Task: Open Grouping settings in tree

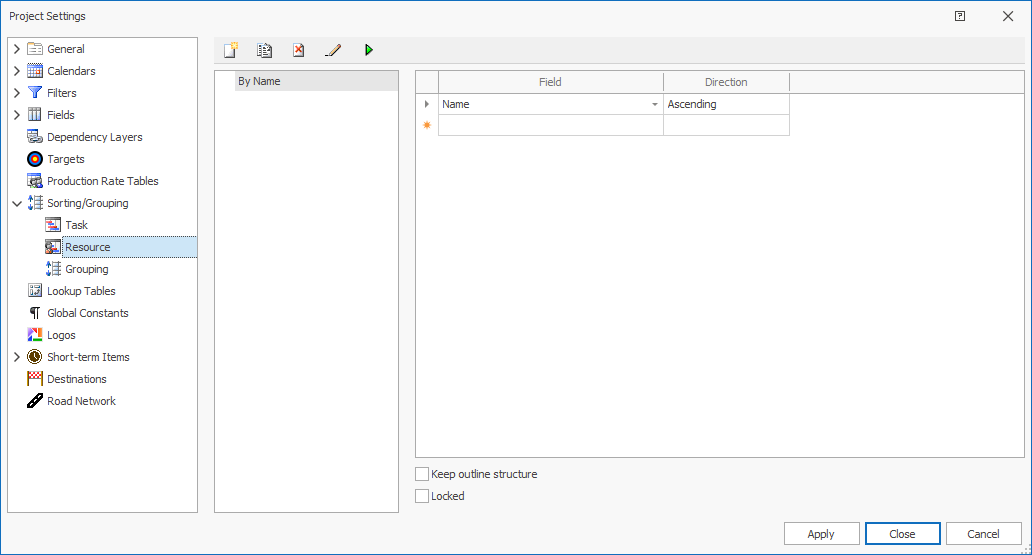Action: pyautogui.click(x=86, y=269)
